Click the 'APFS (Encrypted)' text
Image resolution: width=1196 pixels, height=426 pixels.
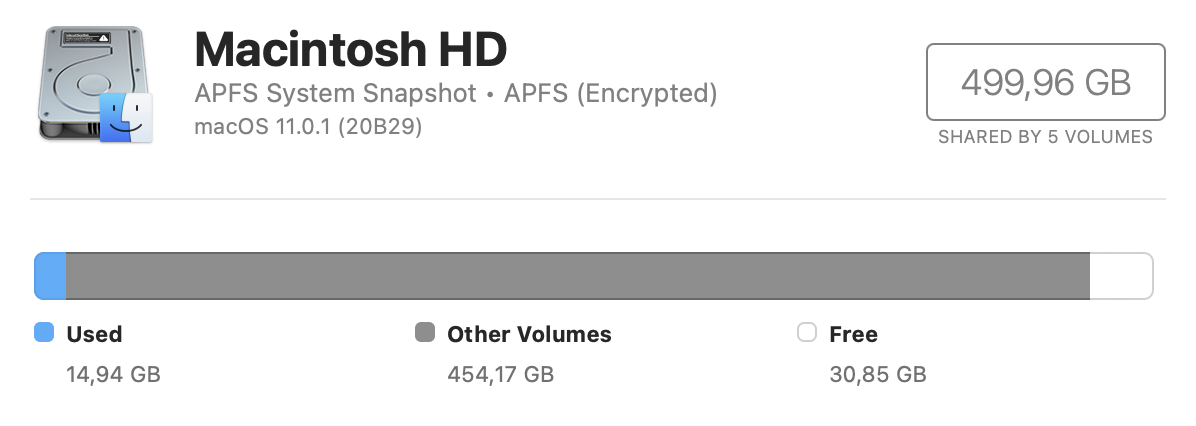pyautogui.click(x=611, y=94)
